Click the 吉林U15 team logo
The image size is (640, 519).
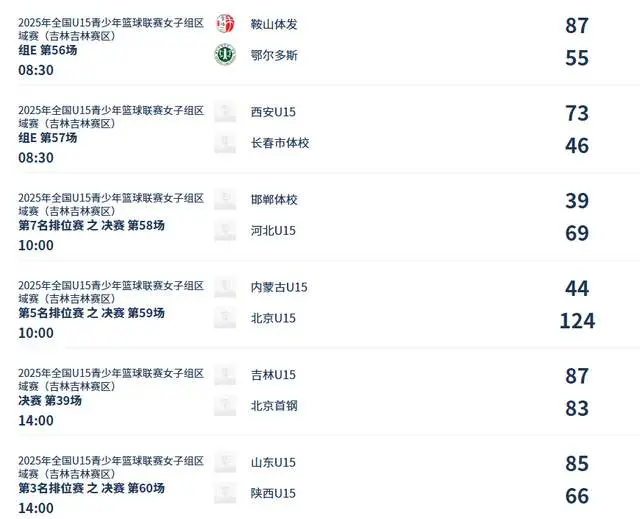coord(225,375)
